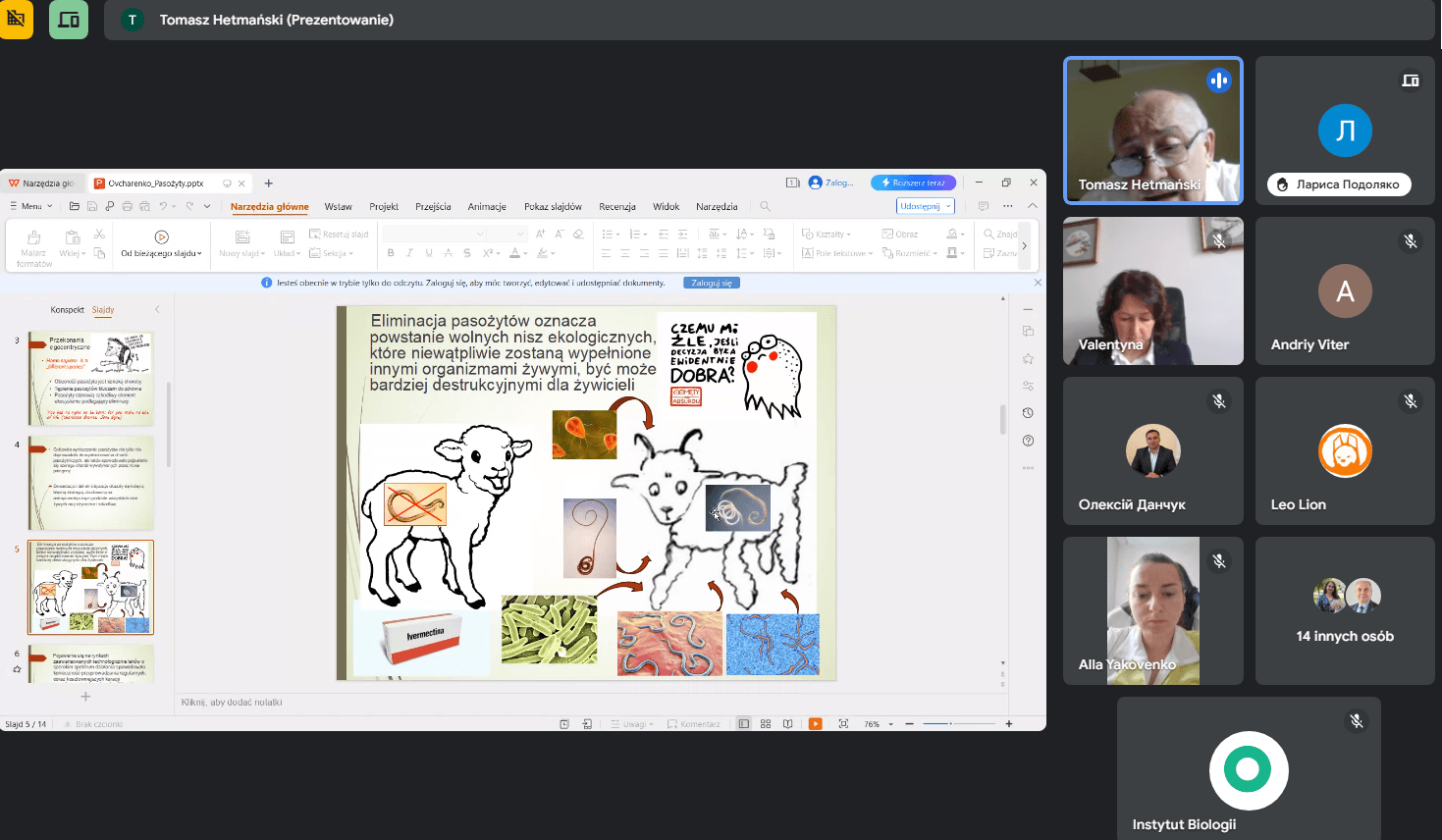The image size is (1442, 840).
Task: Close the Ovcharenko_Pasożyty.pptx tab
Action: (241, 183)
